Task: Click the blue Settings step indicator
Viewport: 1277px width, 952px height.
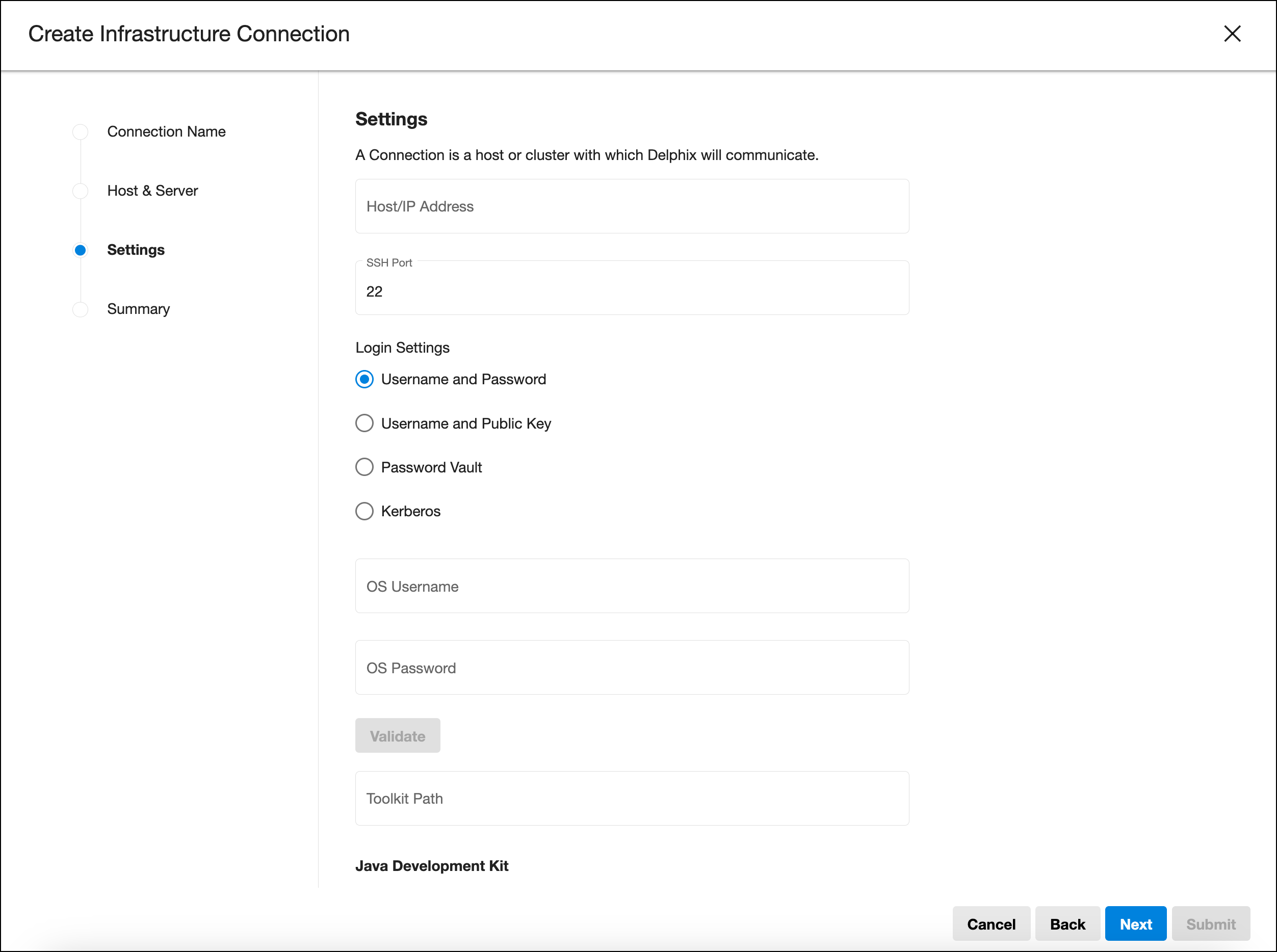Action: (80, 250)
